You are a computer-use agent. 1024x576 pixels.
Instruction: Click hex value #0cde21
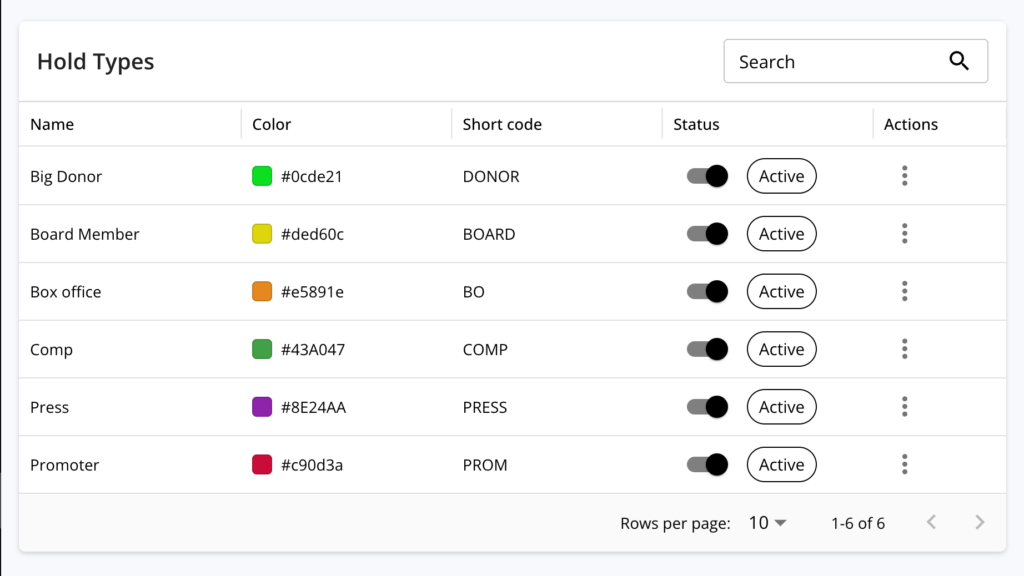click(x=312, y=176)
